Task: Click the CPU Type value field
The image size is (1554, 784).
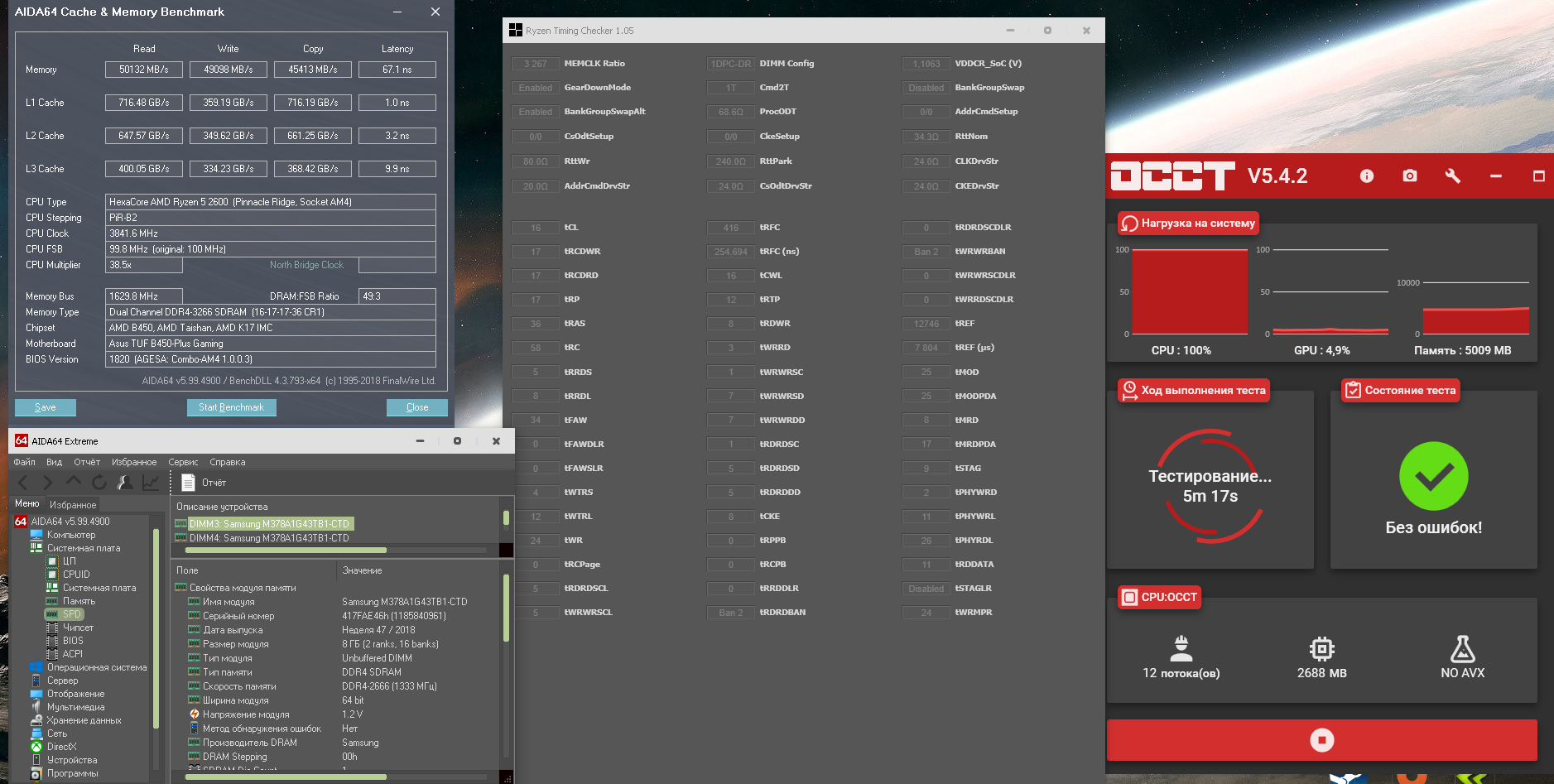Action: [x=271, y=202]
